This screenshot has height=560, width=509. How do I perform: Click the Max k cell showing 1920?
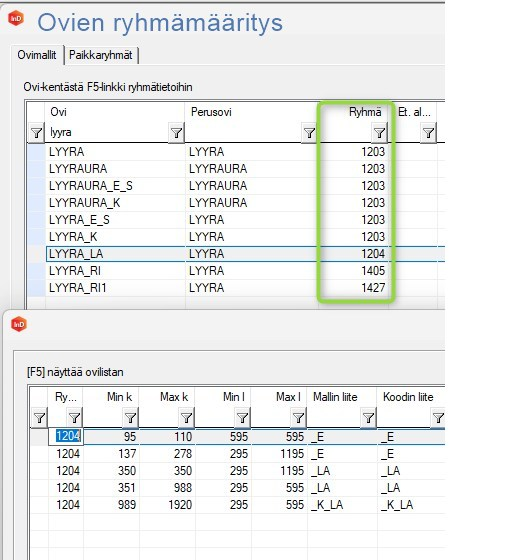point(180,505)
